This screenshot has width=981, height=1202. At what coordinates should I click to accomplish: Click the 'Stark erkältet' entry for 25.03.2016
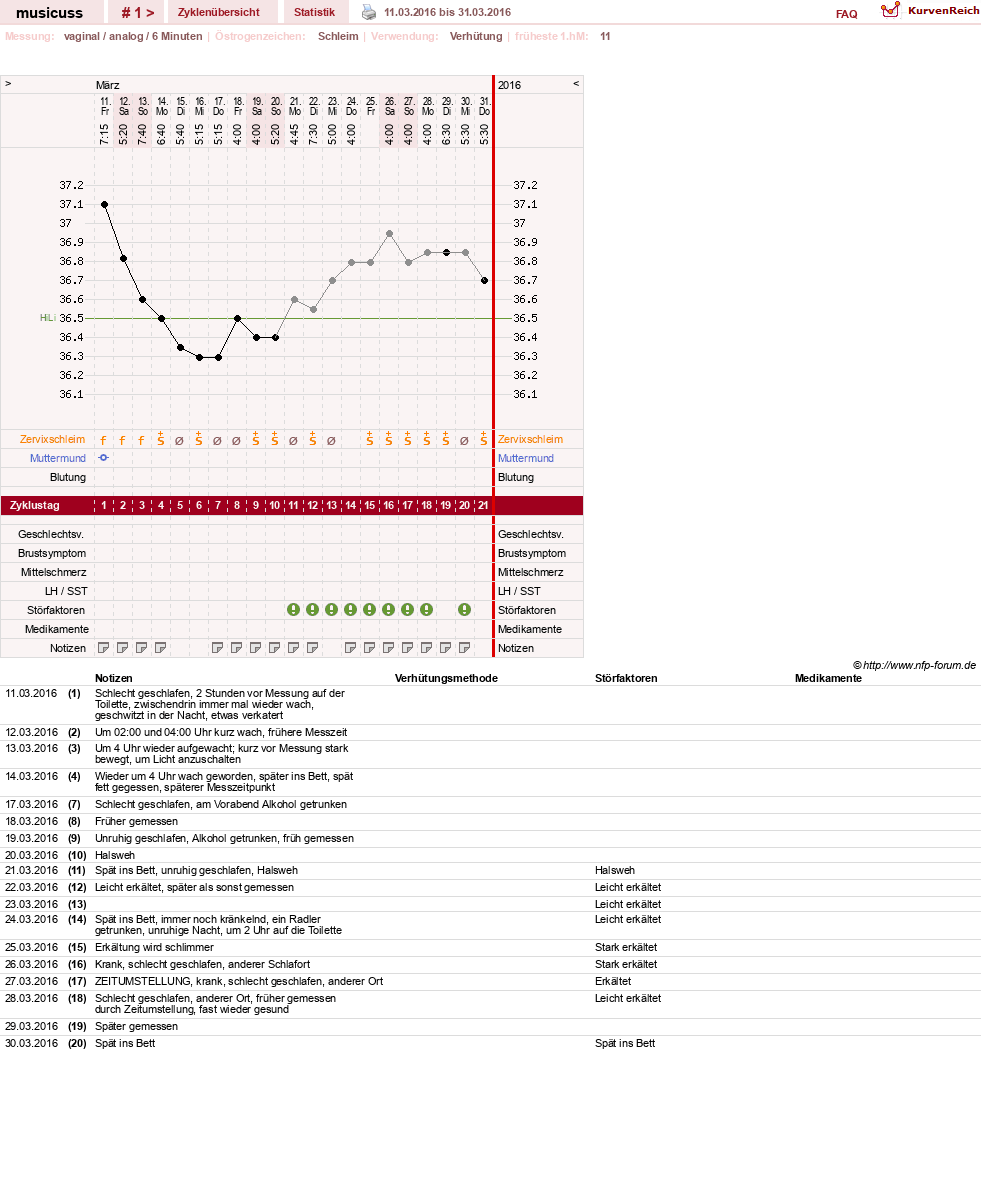click(626, 947)
